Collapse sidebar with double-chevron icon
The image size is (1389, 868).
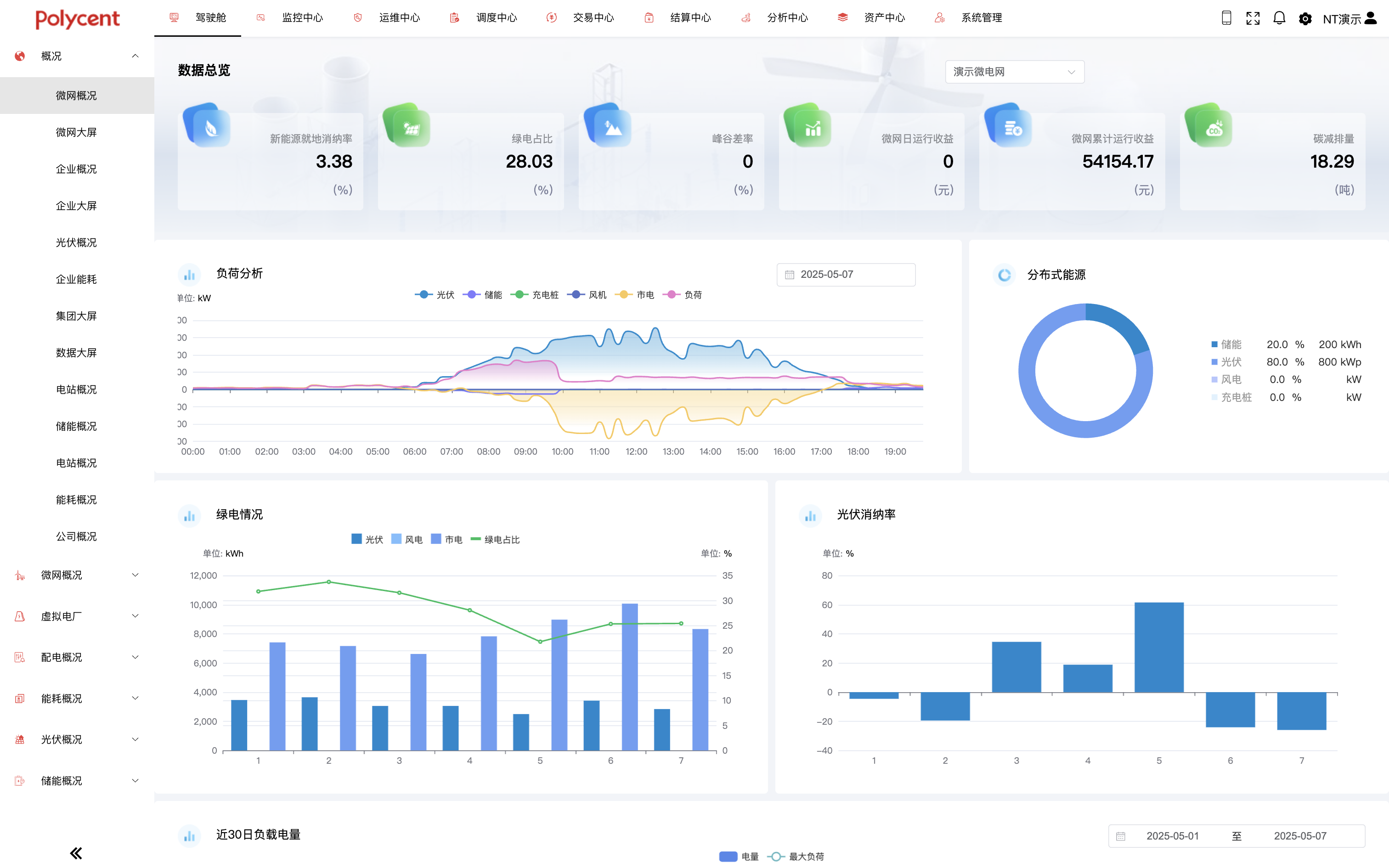76,852
